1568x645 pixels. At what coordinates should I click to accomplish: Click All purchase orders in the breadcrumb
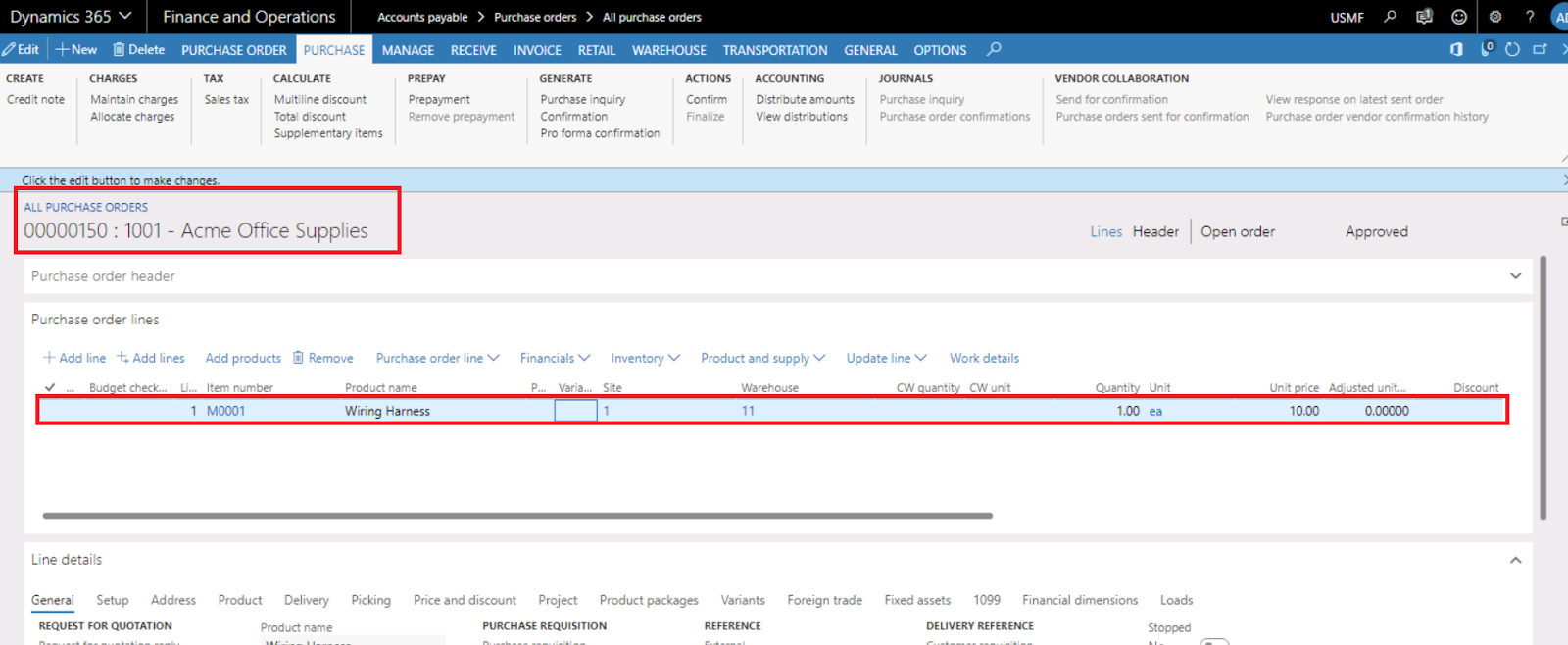tap(652, 18)
